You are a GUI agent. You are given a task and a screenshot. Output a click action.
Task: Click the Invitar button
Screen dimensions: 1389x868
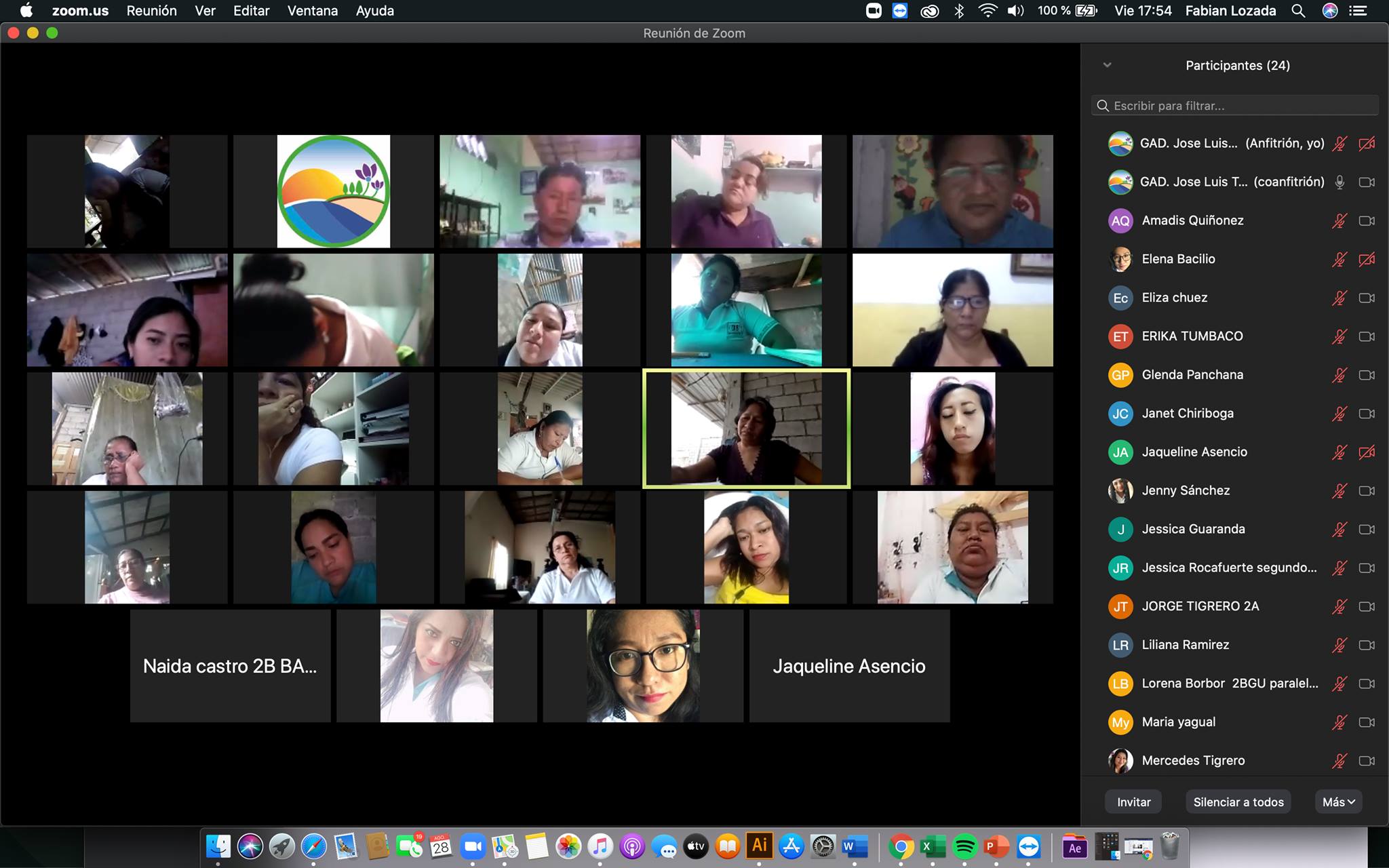coord(1133,802)
